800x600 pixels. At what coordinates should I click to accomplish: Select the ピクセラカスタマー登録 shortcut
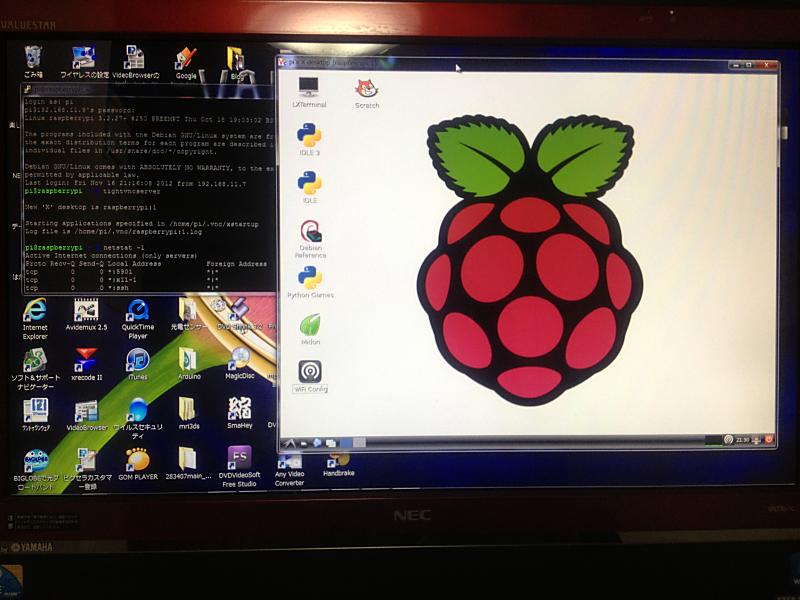click(87, 469)
